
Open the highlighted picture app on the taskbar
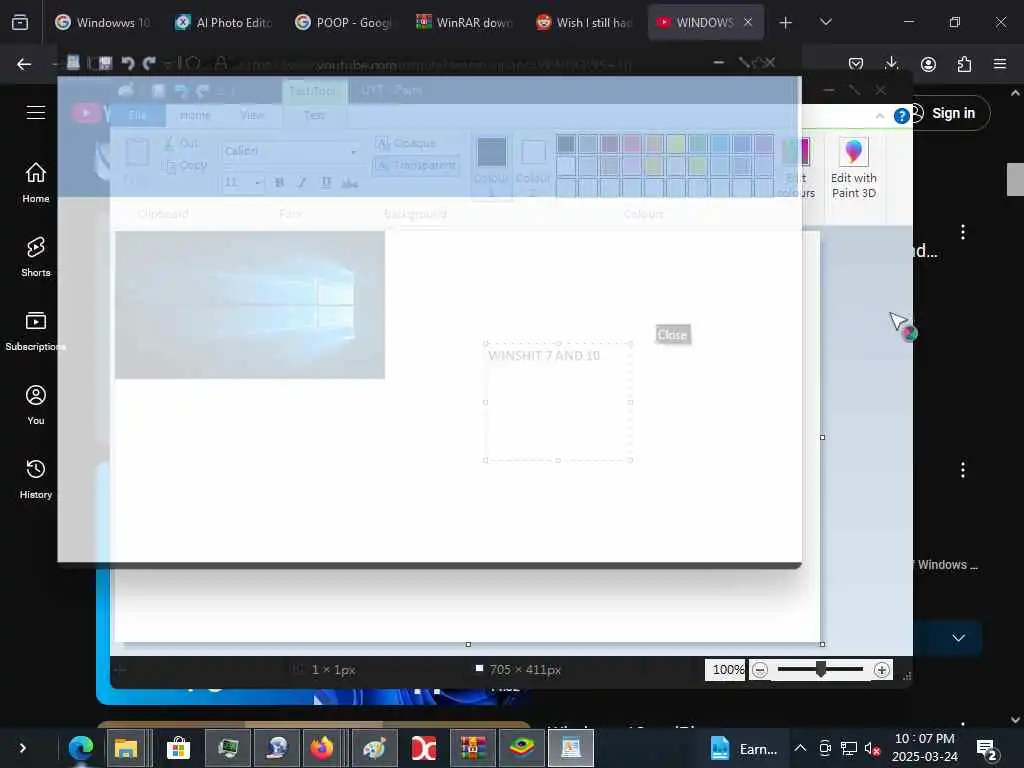(571, 748)
